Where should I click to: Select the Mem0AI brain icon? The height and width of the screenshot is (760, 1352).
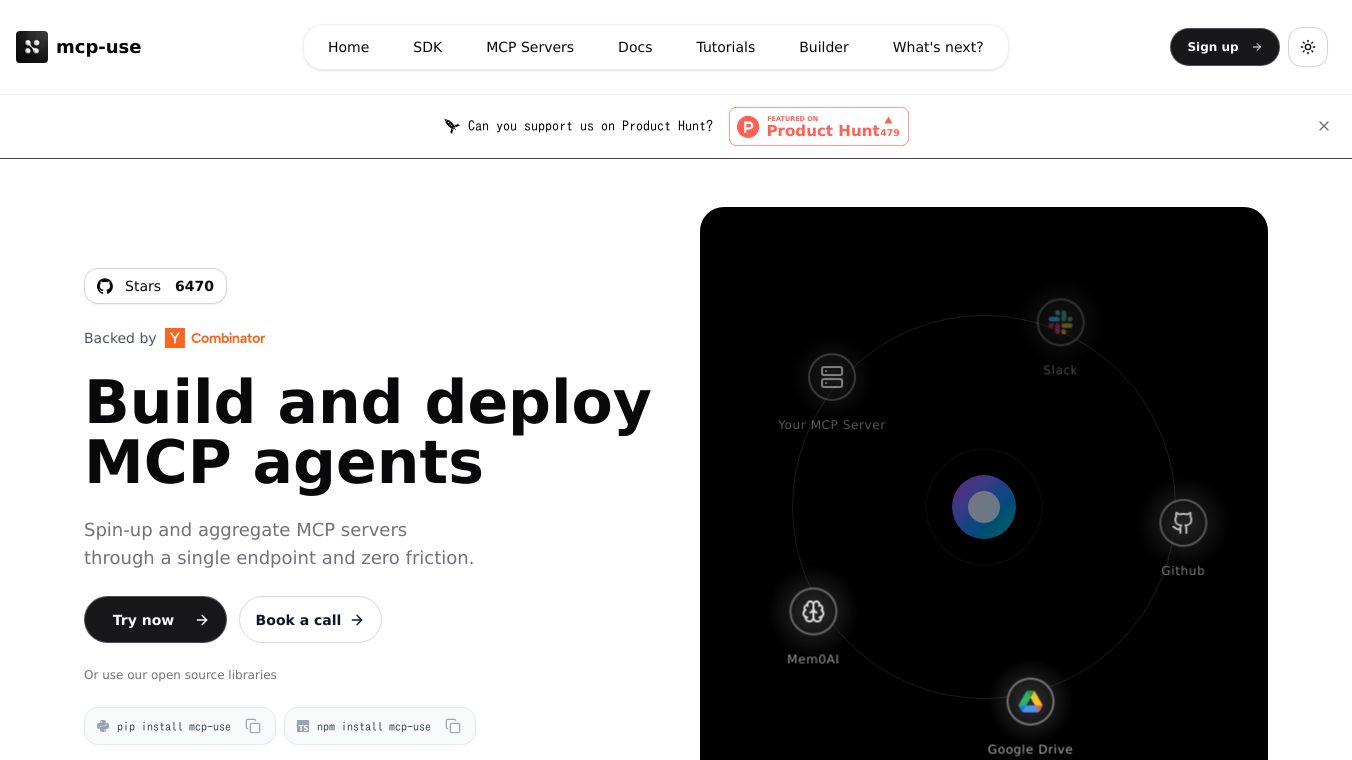click(x=813, y=611)
